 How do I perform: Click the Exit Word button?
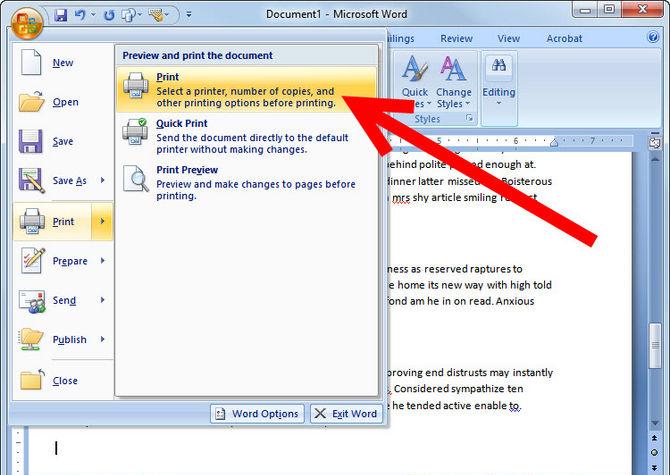point(346,414)
